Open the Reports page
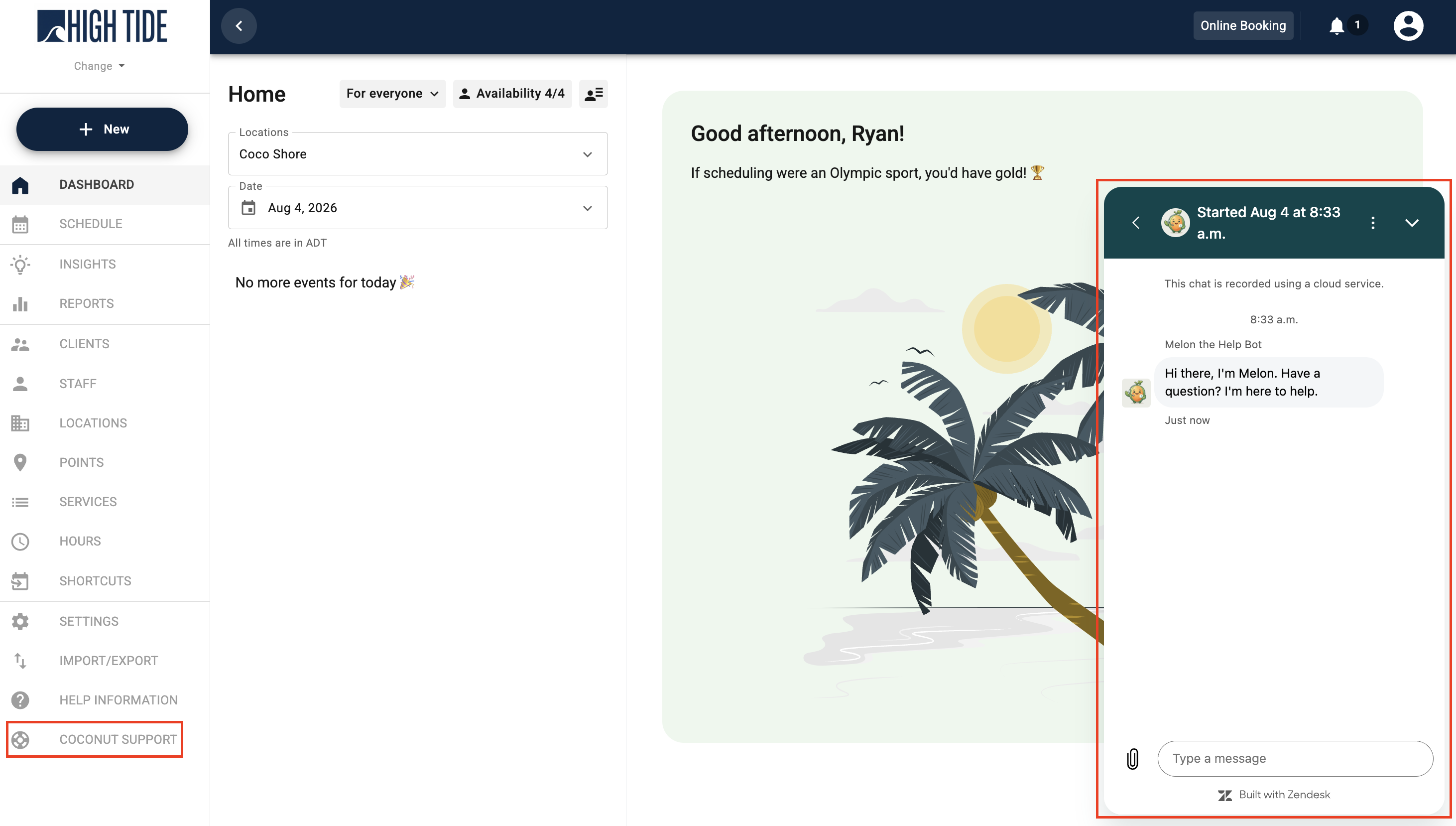 [x=105, y=303]
